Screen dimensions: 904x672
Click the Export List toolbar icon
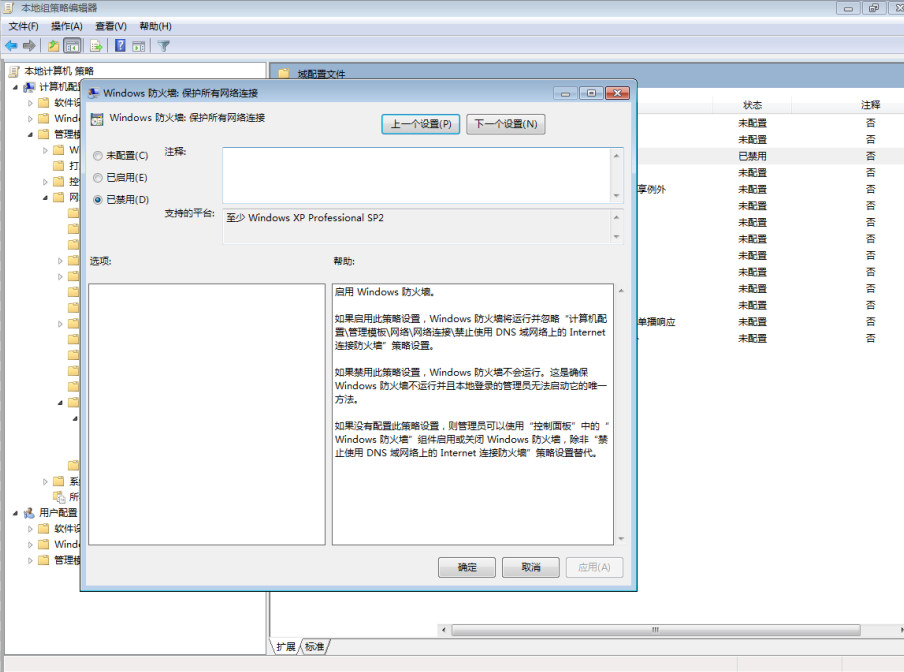pos(96,46)
